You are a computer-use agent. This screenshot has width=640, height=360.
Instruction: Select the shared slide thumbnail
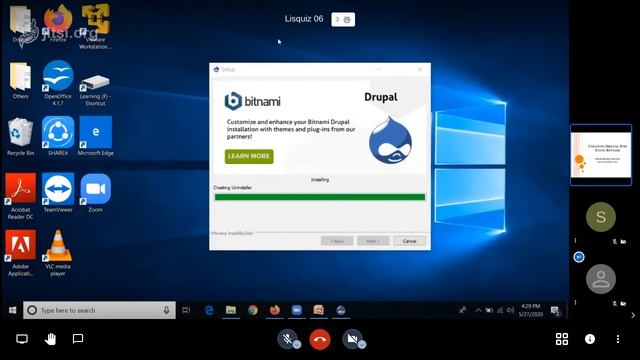[601, 155]
